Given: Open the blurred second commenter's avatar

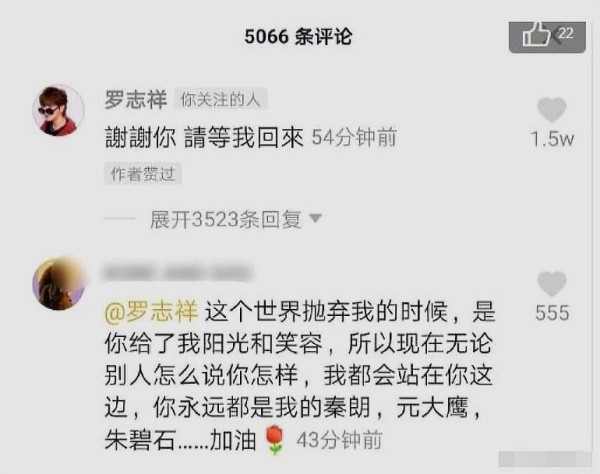Looking at the screenshot, I should click(x=58, y=283).
